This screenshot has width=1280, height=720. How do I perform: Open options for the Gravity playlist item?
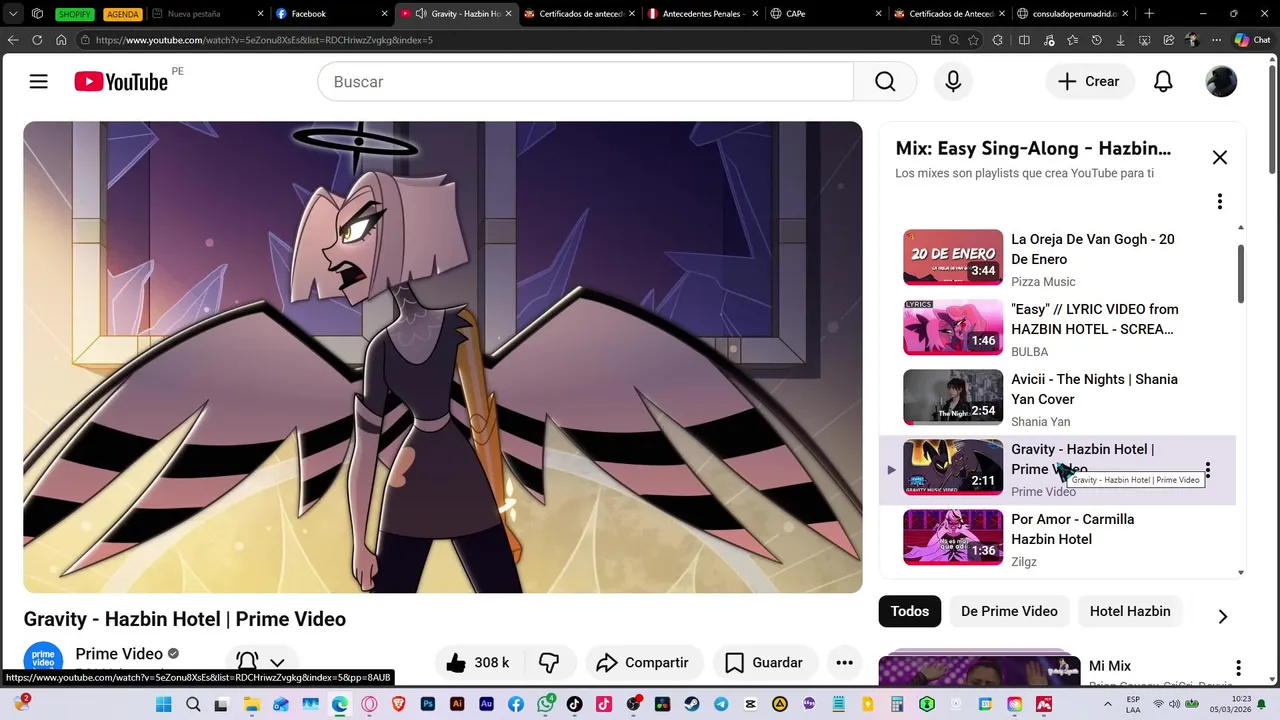pyautogui.click(x=1208, y=469)
